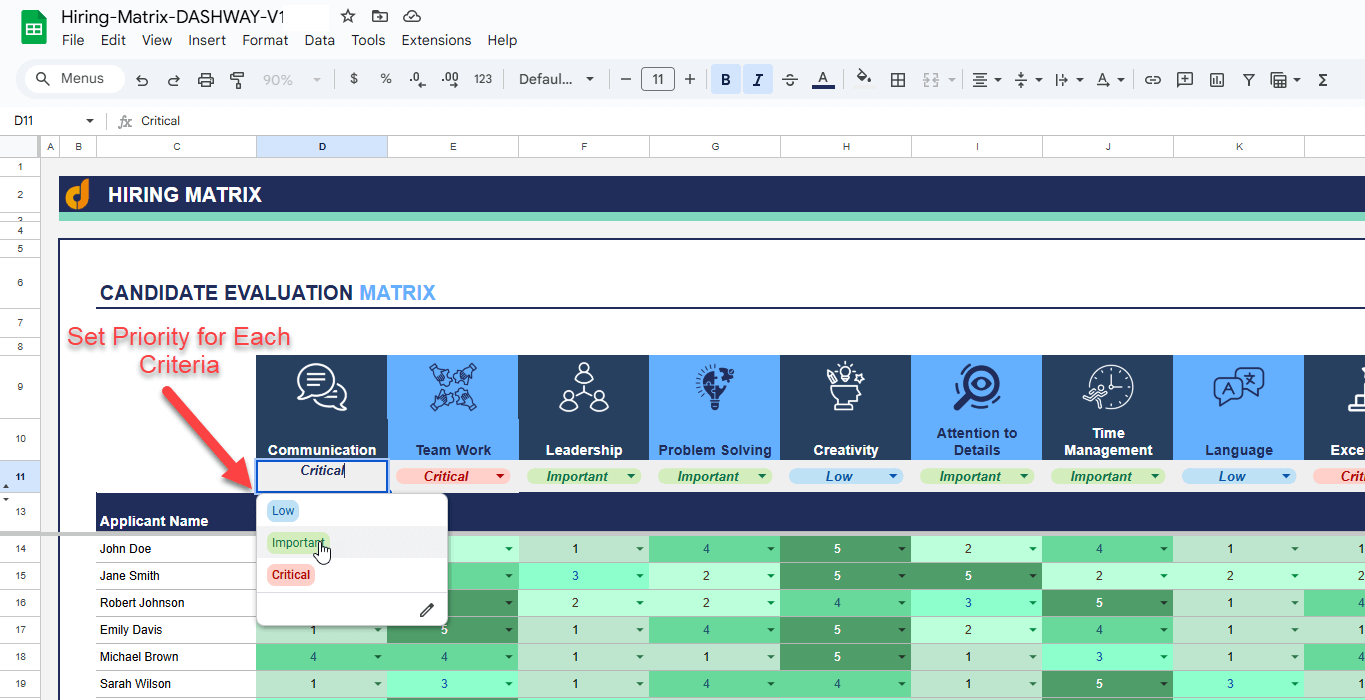Open the Insert link tool
The image size is (1365, 700).
tap(1153, 78)
